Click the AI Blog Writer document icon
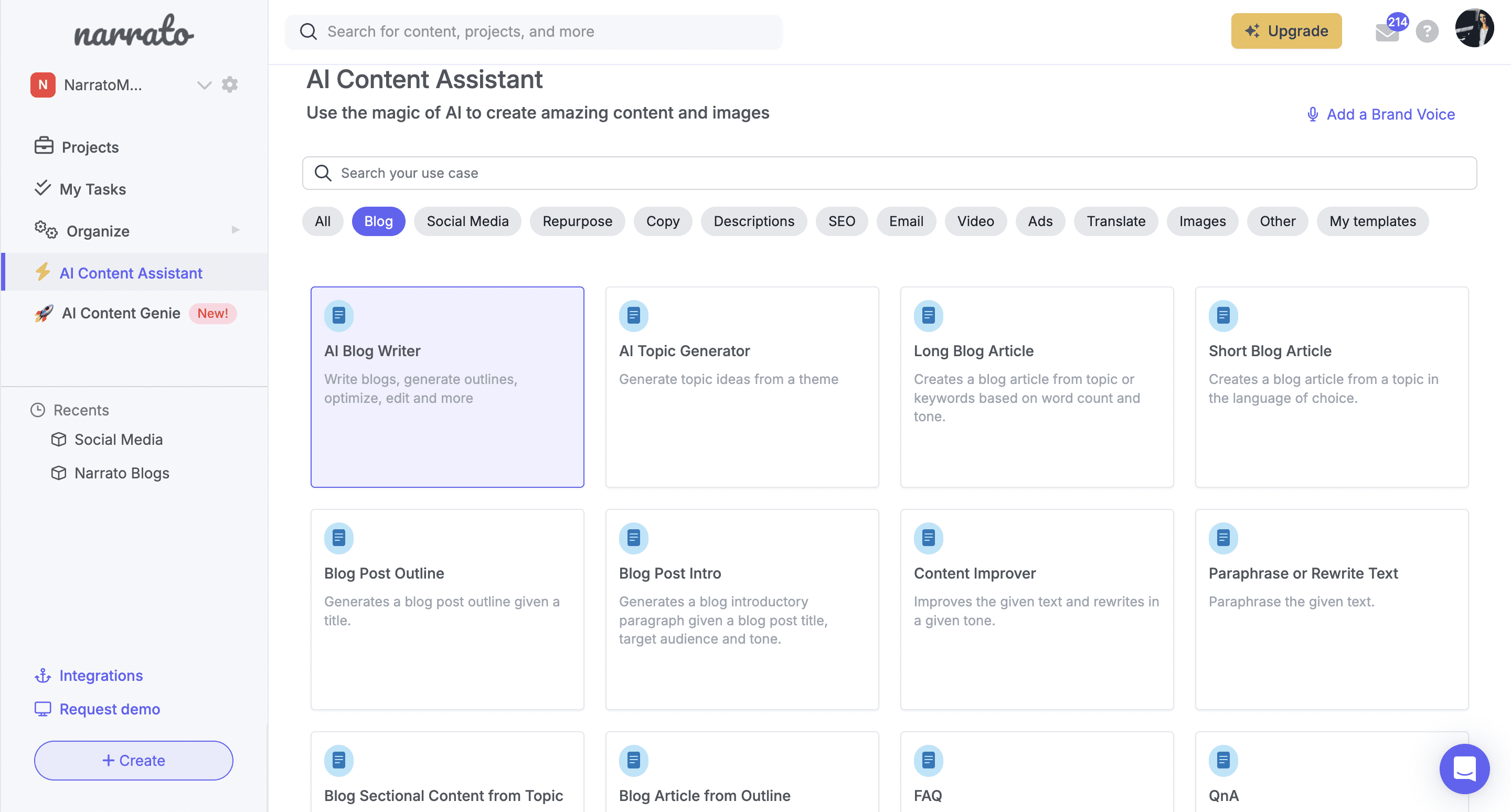This screenshot has height=812, width=1511. point(339,315)
